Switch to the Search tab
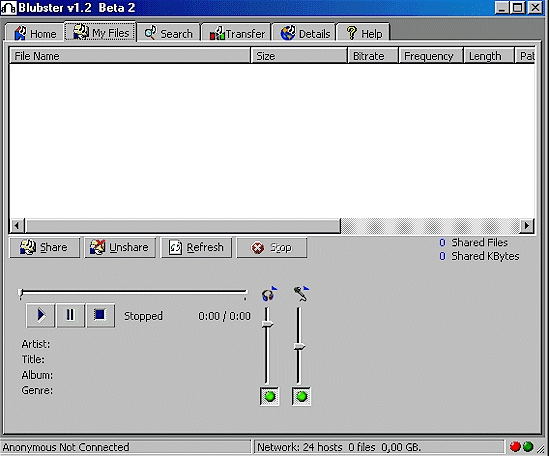This screenshot has width=550, height=457. (168, 33)
